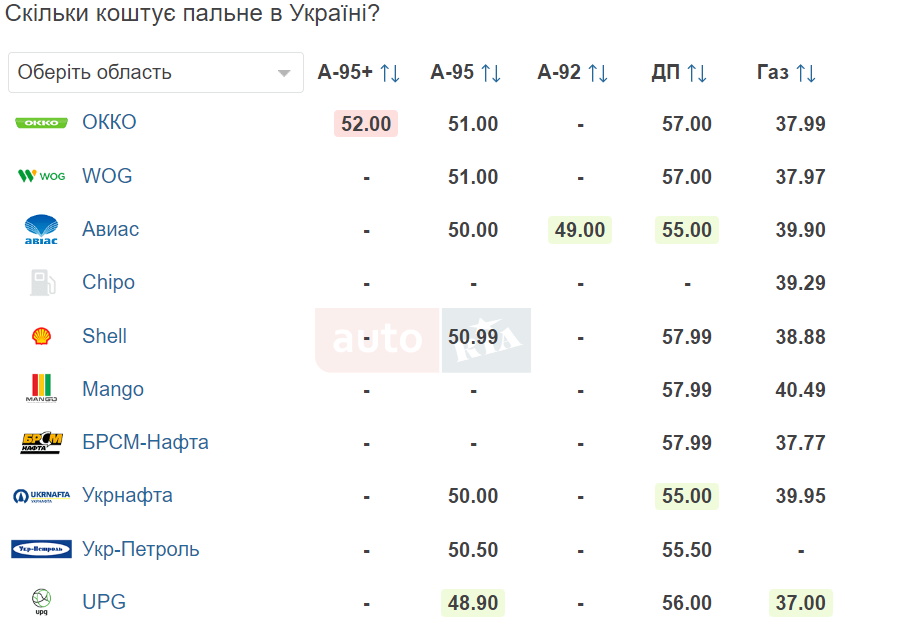
Task: Click the highlighted 52.00 A-95+ price
Action: pos(366,124)
